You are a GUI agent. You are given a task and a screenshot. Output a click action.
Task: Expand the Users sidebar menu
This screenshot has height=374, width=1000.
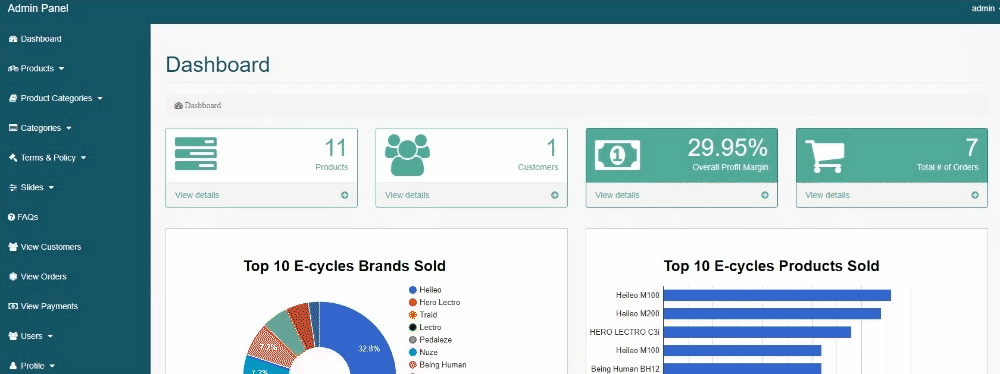[31, 336]
